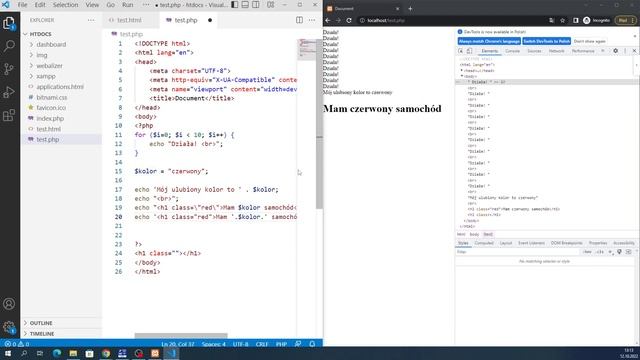The image size is (640, 360).
Task: Open the Run menu
Action: [127, 5]
